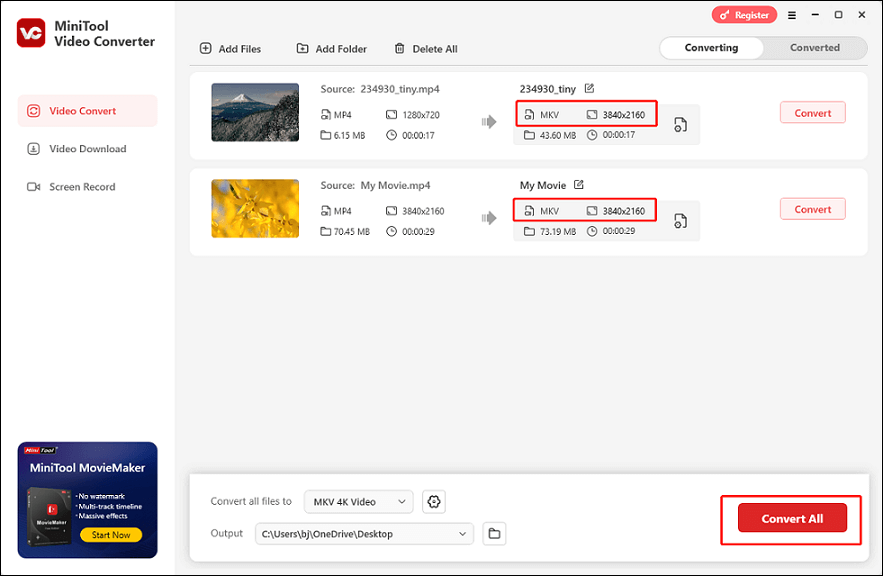Minimize the MiniTool window
This screenshot has height=576, width=883.
(815, 15)
